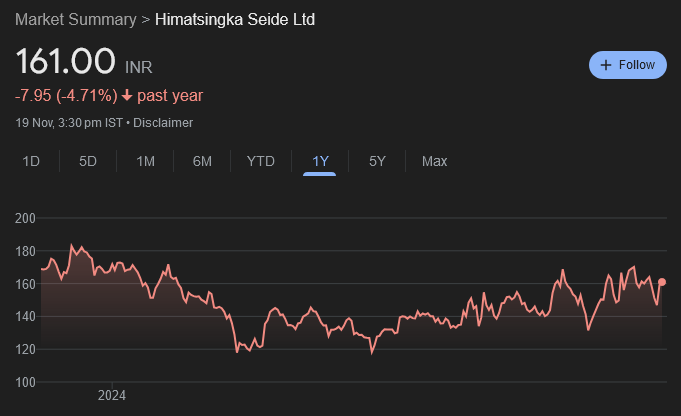Click the 140 y-axis label
The height and width of the screenshot is (416, 681).
pyautogui.click(x=25, y=317)
